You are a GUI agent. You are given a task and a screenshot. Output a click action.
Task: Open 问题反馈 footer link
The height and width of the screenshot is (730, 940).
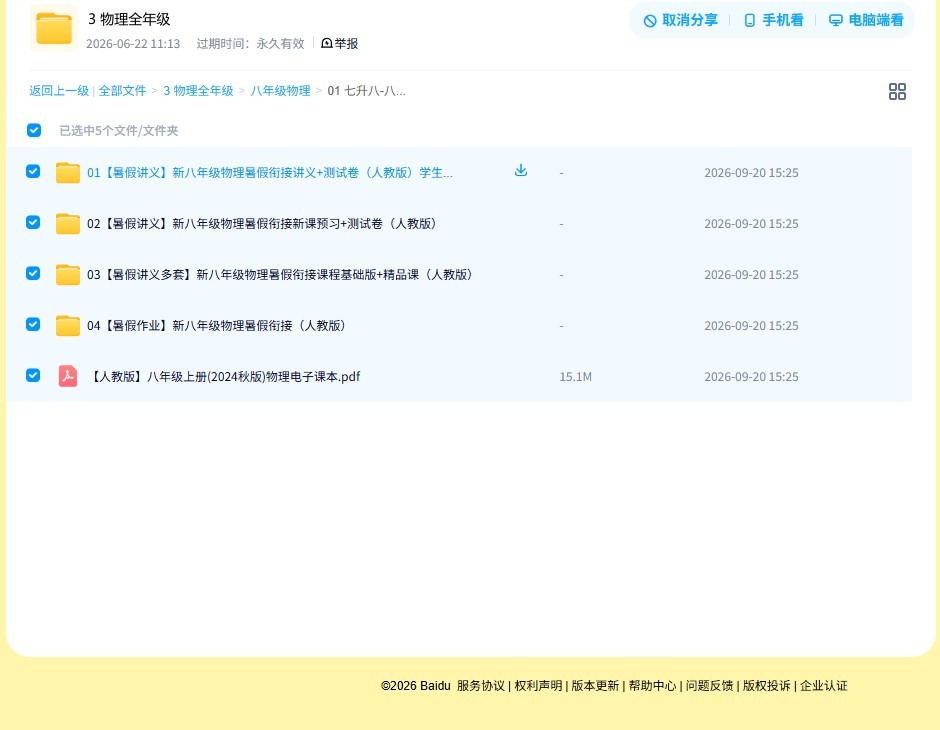pyautogui.click(x=709, y=686)
